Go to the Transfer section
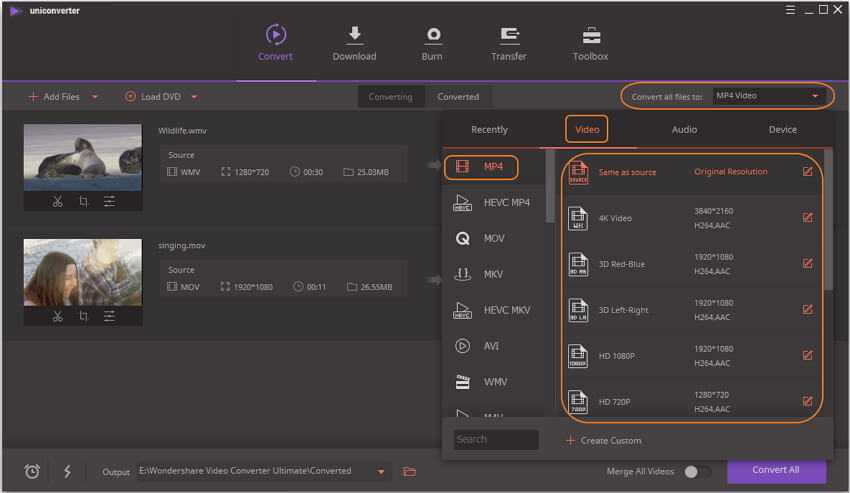Viewport: 850px width, 493px height. [509, 36]
